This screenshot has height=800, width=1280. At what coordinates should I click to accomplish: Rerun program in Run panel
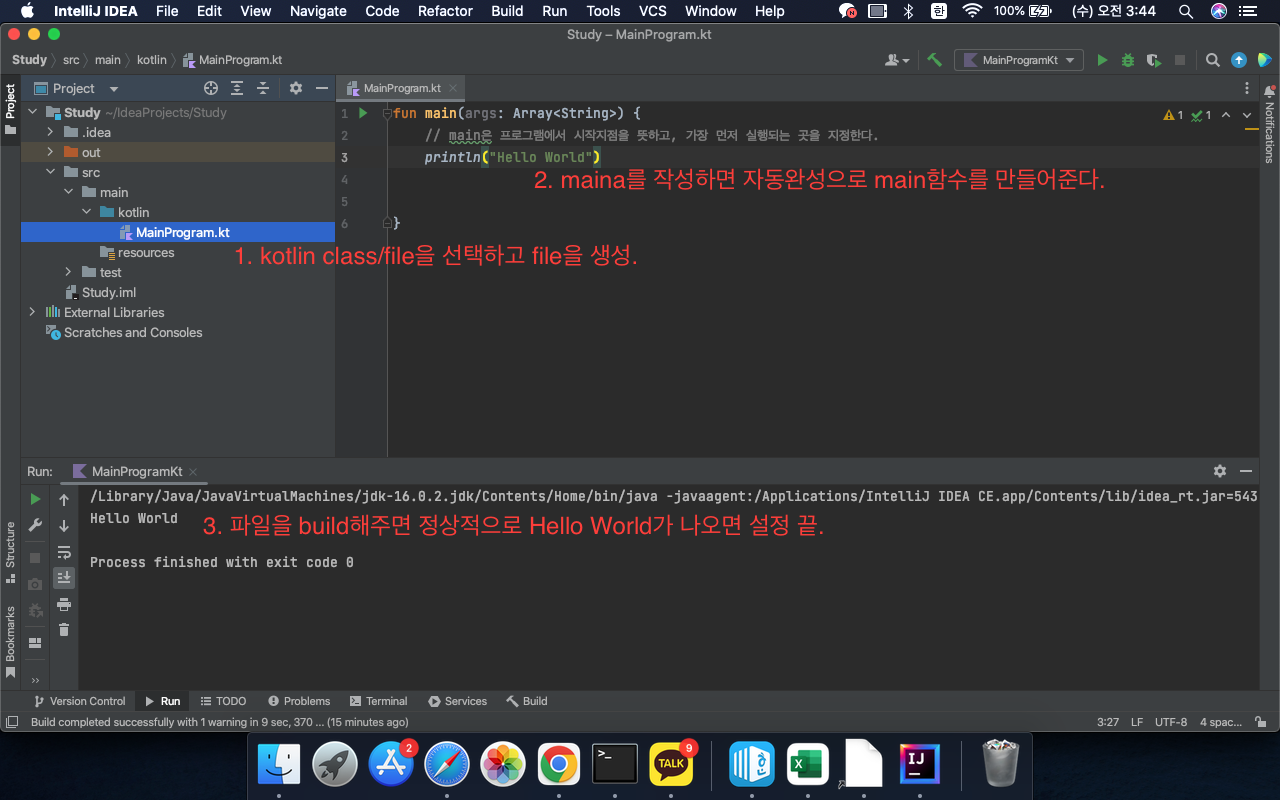point(35,499)
